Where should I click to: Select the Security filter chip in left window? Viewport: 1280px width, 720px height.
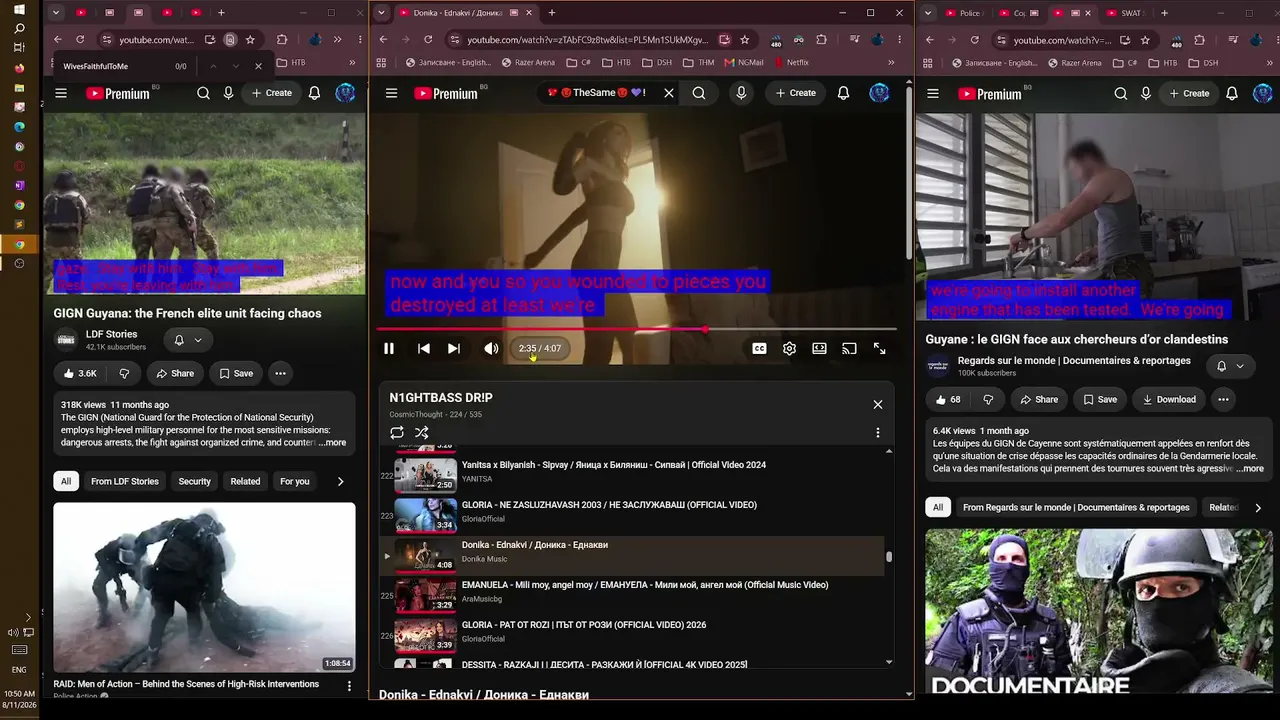(195, 481)
